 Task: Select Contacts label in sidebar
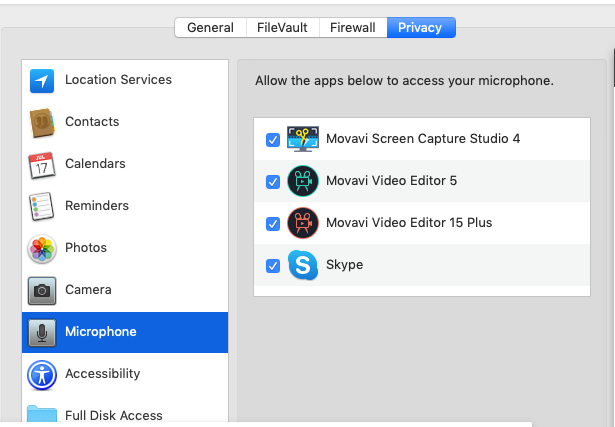(x=92, y=122)
